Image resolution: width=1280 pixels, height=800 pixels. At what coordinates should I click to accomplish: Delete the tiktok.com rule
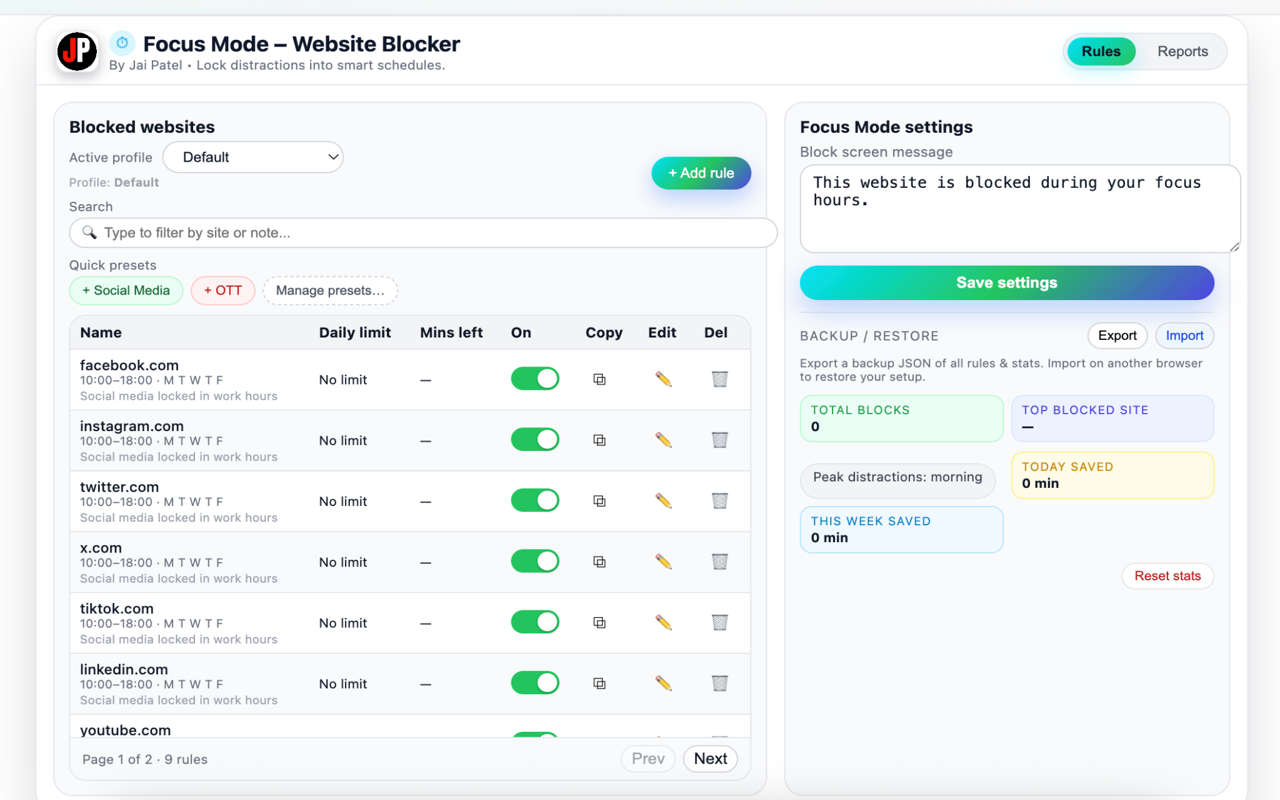click(719, 623)
